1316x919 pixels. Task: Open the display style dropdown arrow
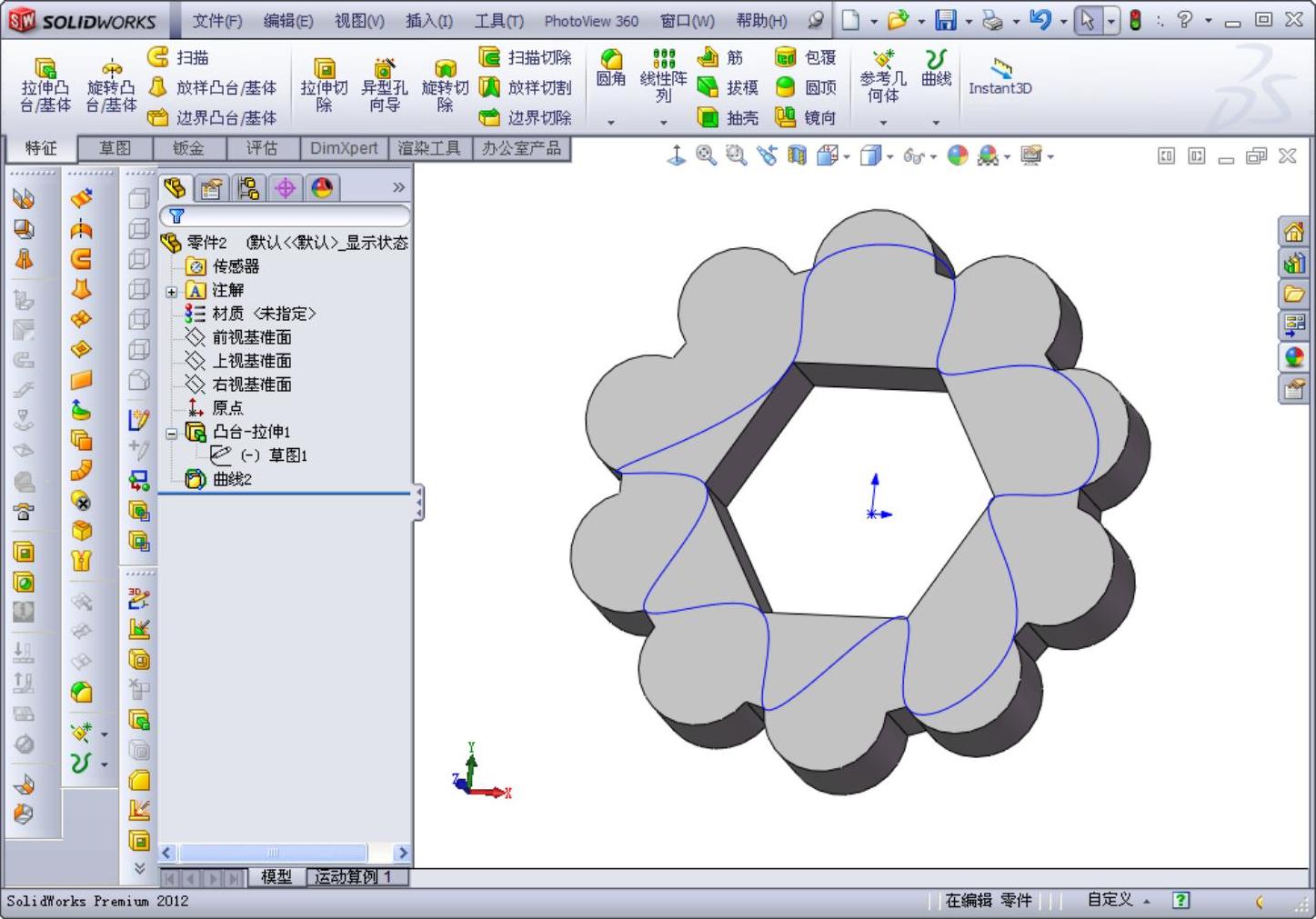coord(889,157)
